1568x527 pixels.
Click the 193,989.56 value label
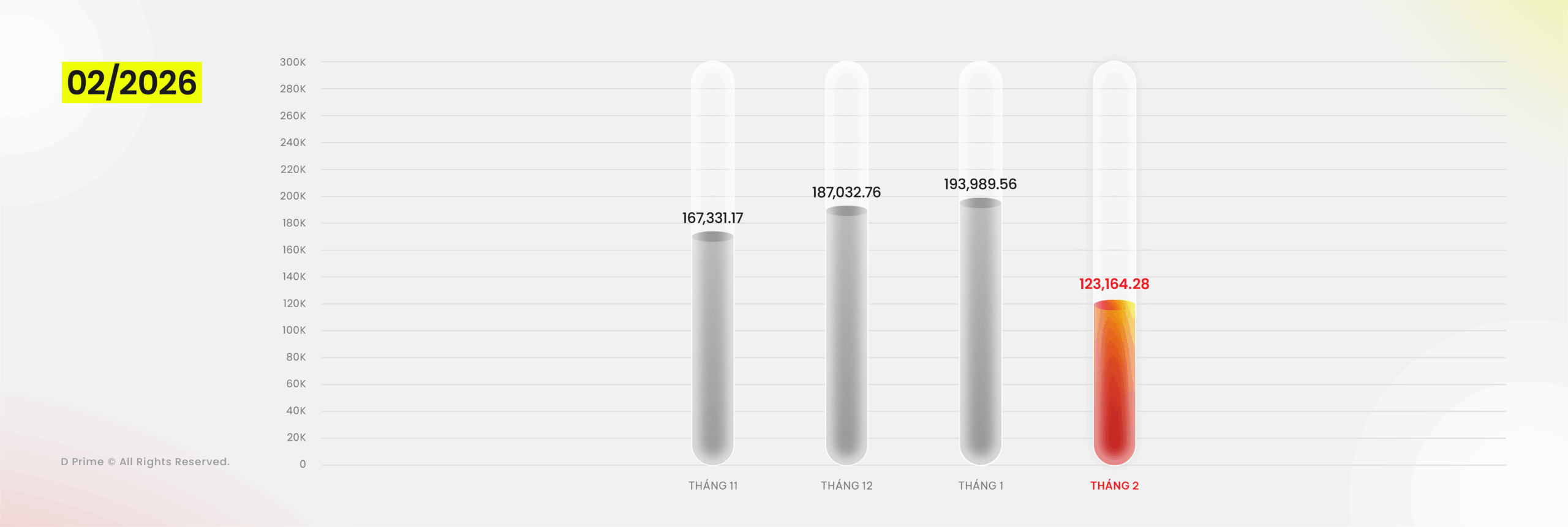pos(980,184)
